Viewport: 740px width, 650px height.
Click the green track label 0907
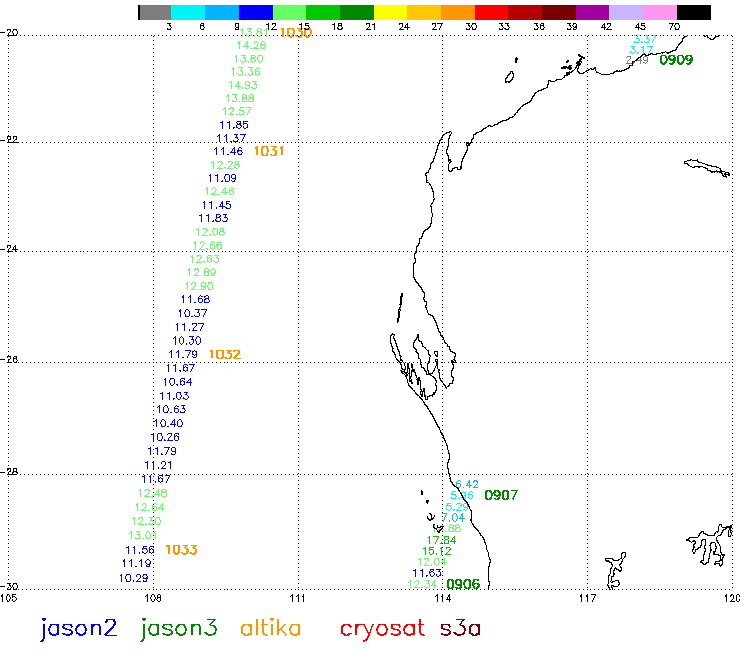click(501, 495)
